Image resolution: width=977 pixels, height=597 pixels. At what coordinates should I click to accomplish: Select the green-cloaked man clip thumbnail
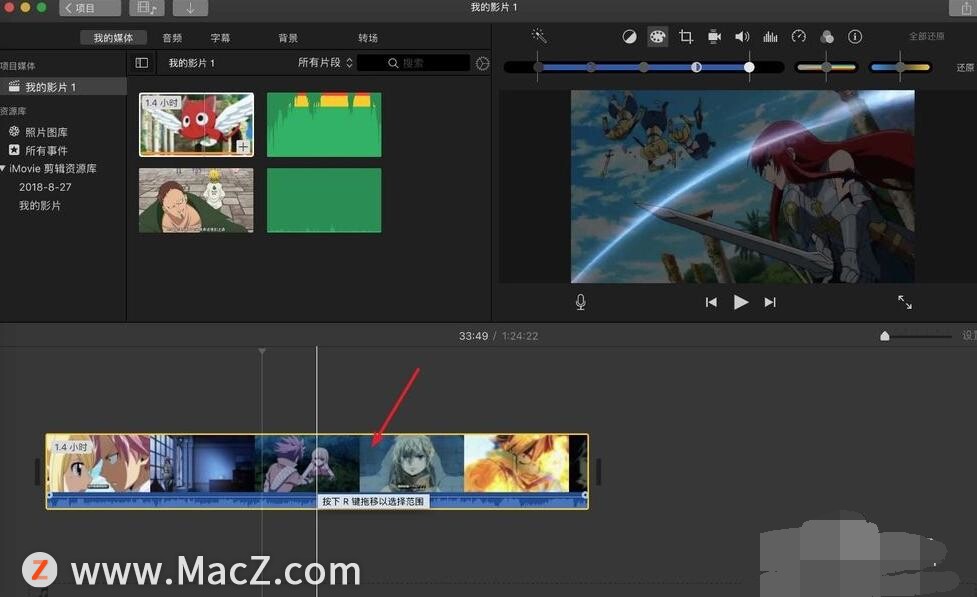pyautogui.click(x=196, y=200)
